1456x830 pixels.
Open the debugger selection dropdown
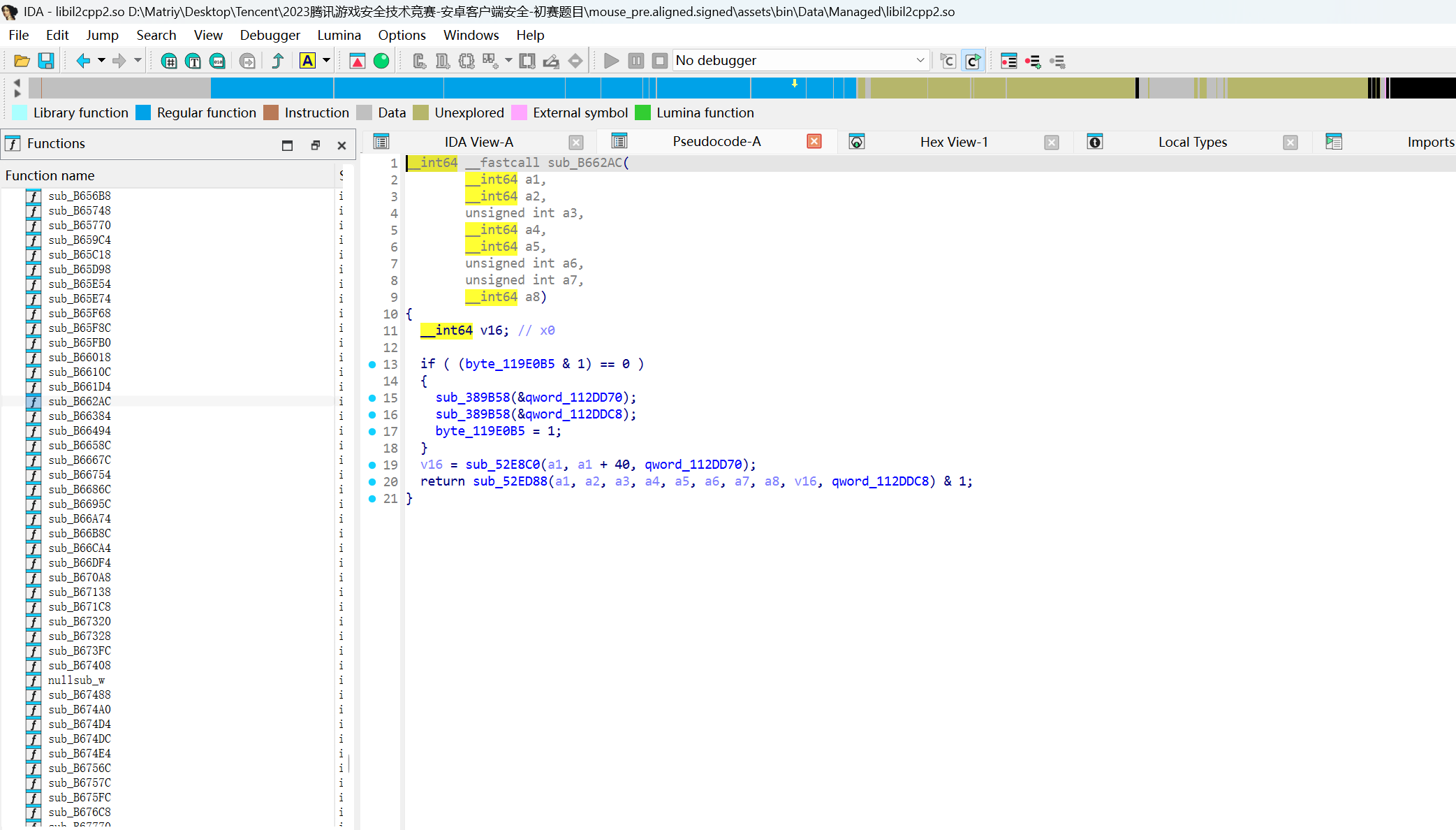point(920,61)
